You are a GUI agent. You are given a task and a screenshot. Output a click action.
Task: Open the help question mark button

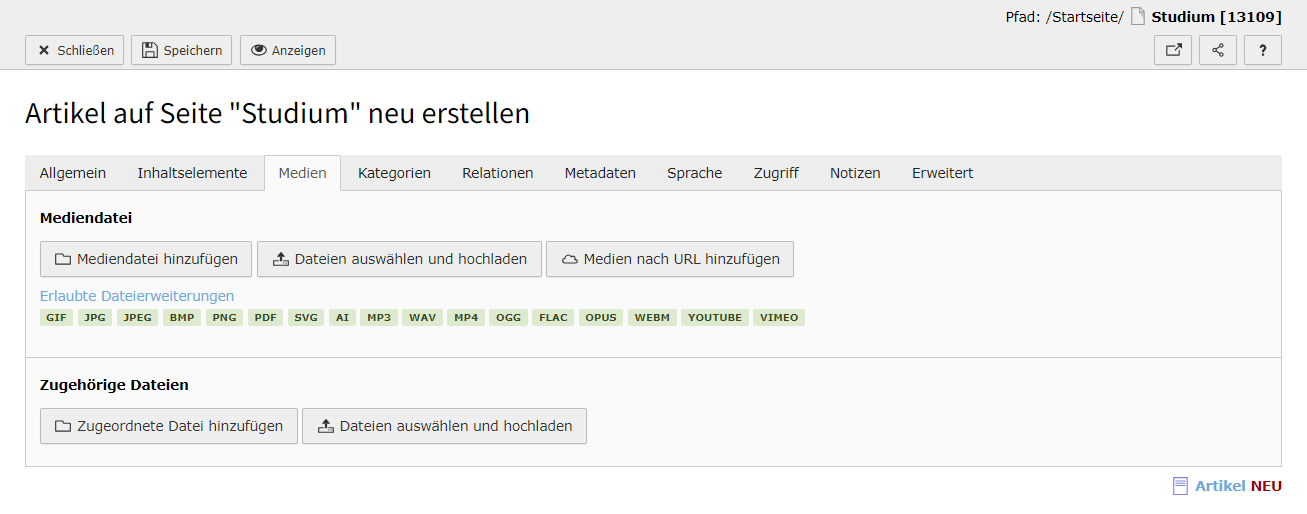1263,50
